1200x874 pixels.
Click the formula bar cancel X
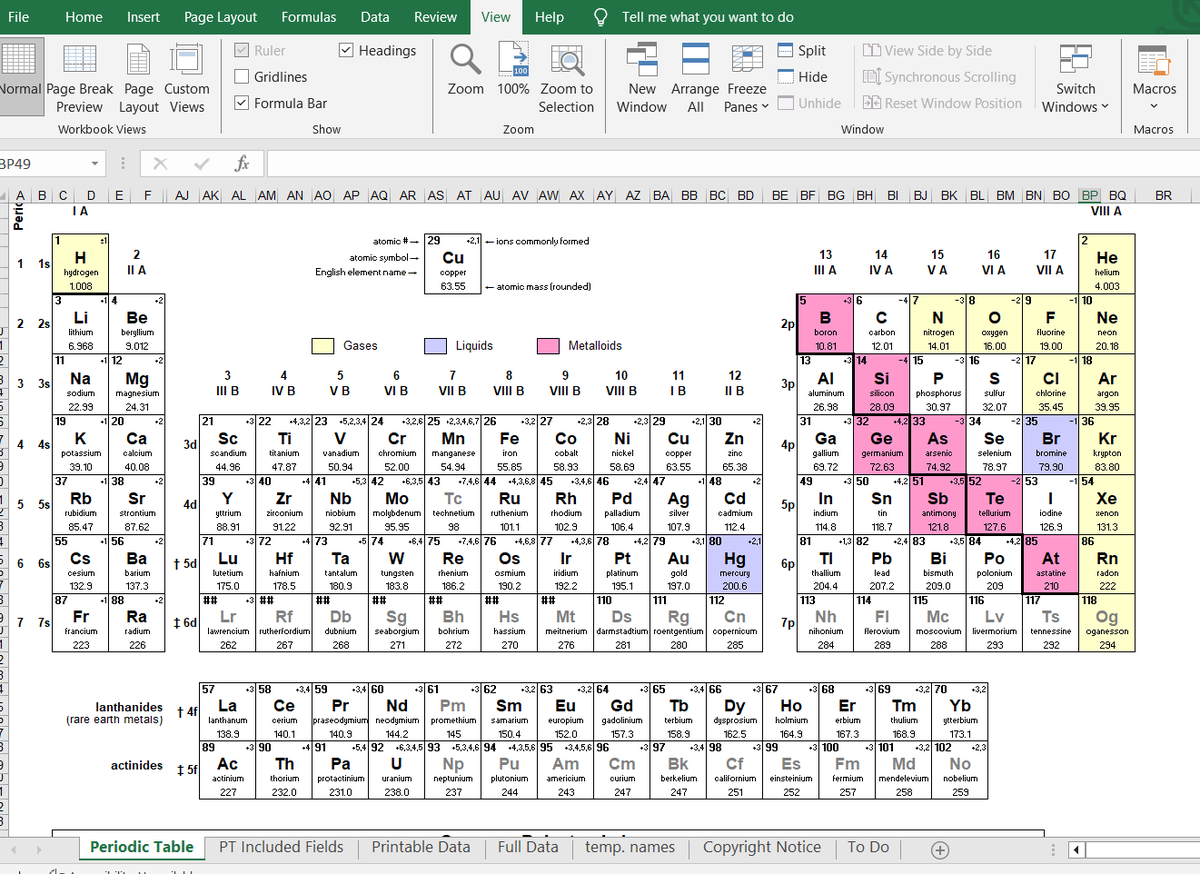pos(160,162)
